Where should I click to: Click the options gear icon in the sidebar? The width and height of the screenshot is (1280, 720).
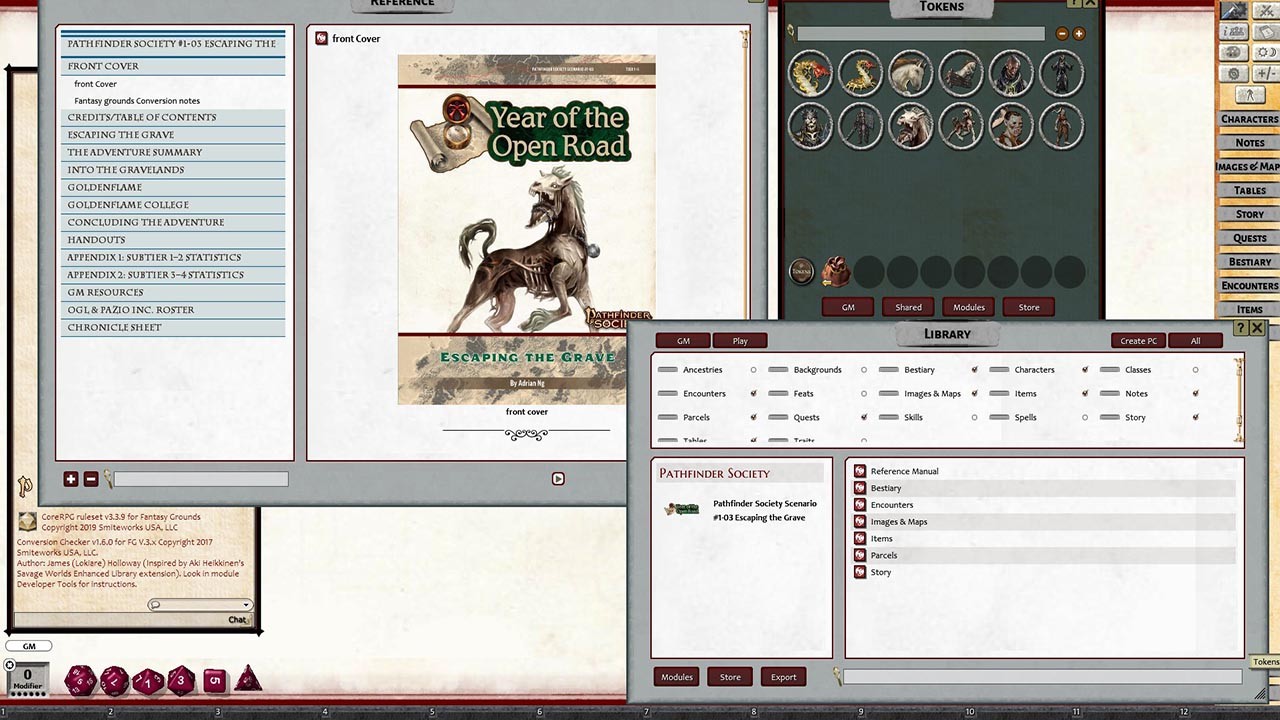click(x=1232, y=73)
